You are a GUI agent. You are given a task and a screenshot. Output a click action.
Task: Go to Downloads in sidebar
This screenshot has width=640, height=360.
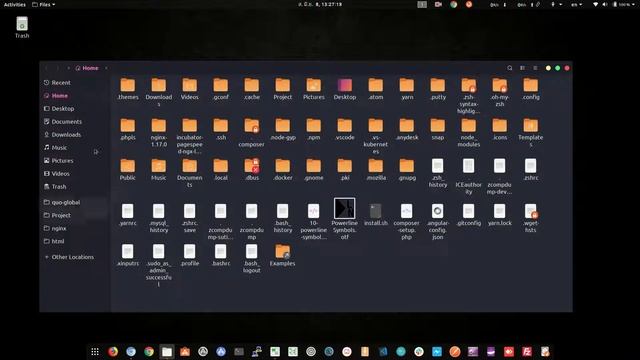75,135
